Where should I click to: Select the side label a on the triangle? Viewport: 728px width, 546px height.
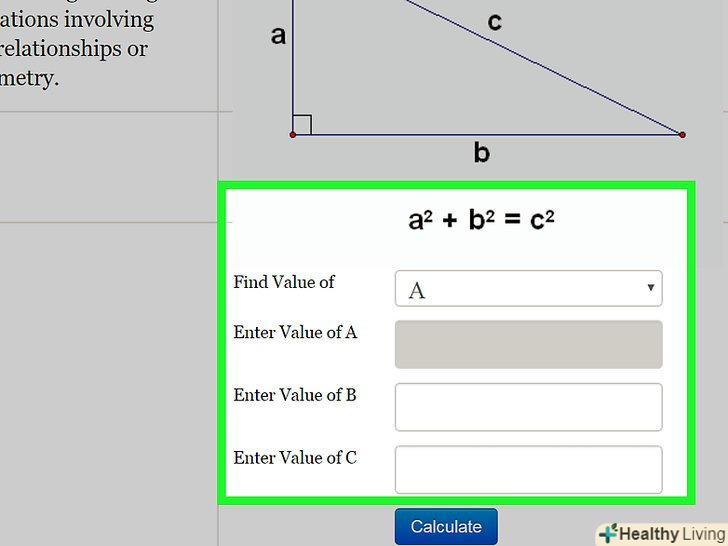(x=278, y=36)
